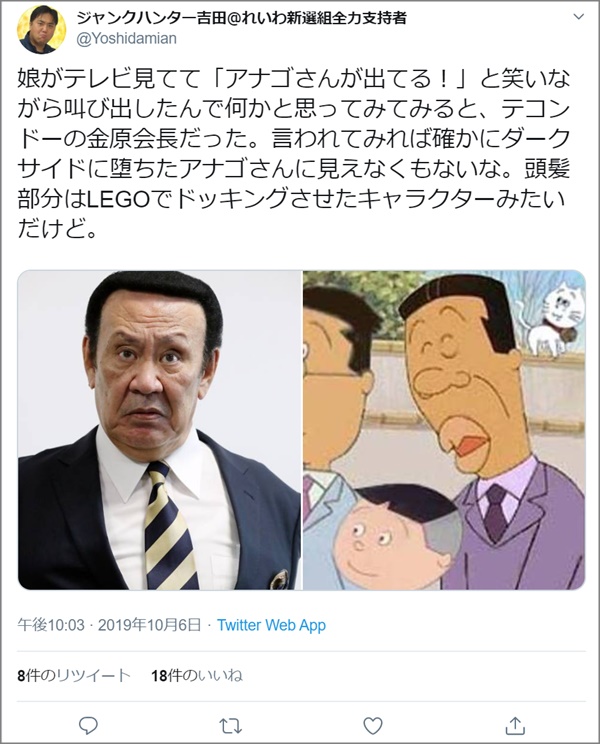Screen dimensions: 600x744
Task: Open the share tweet upload icon
Action: click(x=515, y=725)
